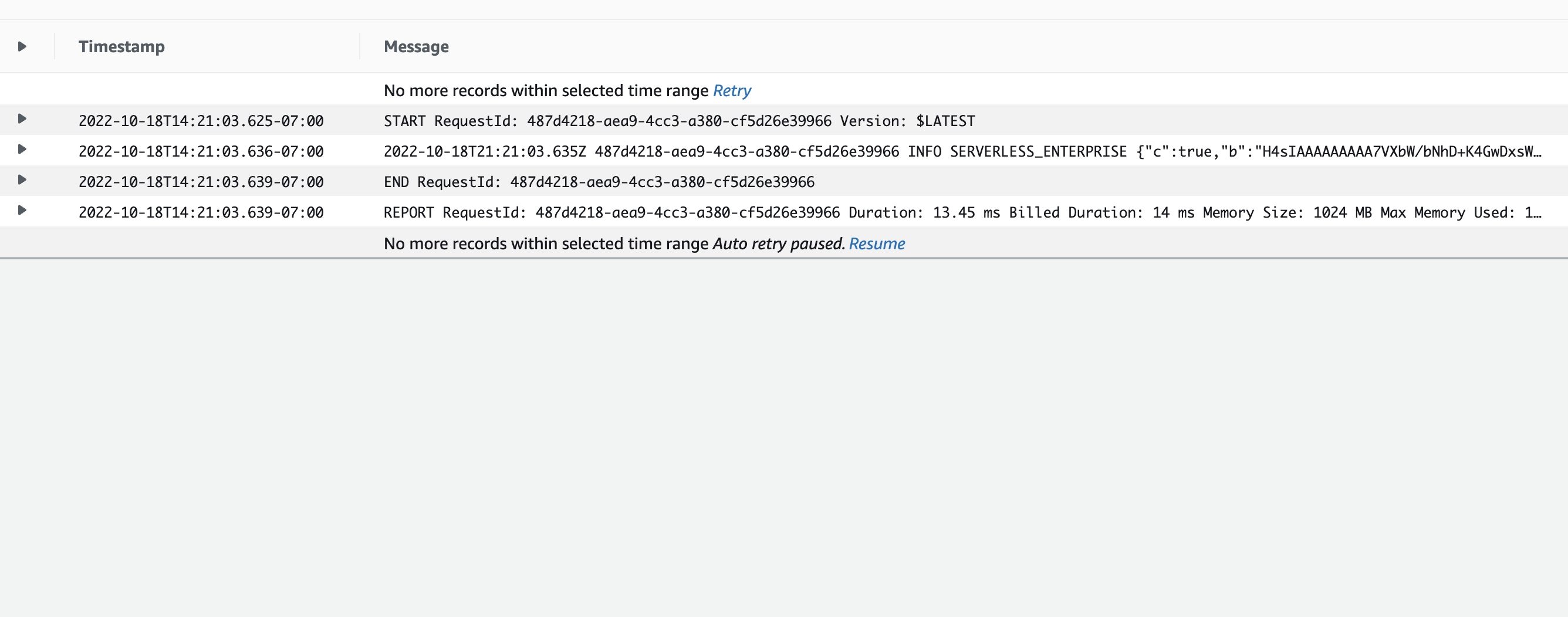
Task: Click Retry to load older records
Action: click(732, 90)
